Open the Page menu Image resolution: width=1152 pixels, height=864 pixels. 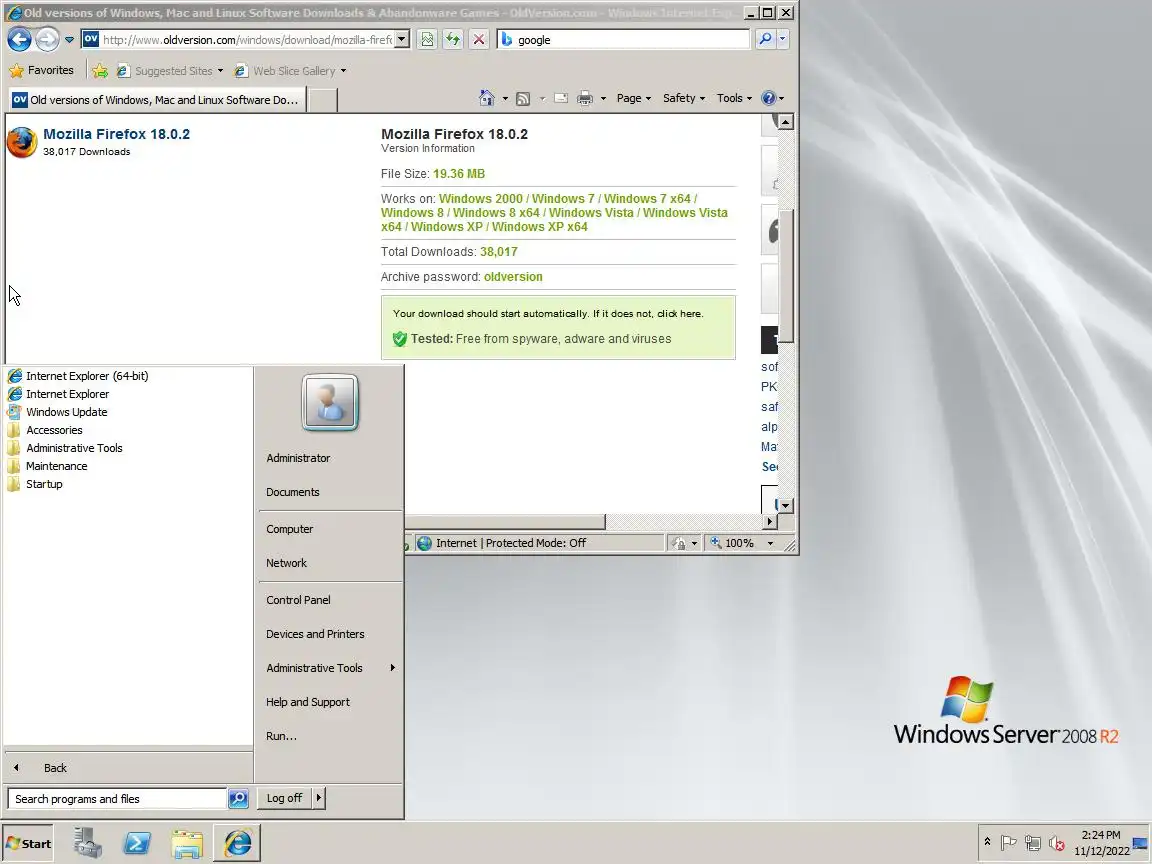click(x=633, y=98)
